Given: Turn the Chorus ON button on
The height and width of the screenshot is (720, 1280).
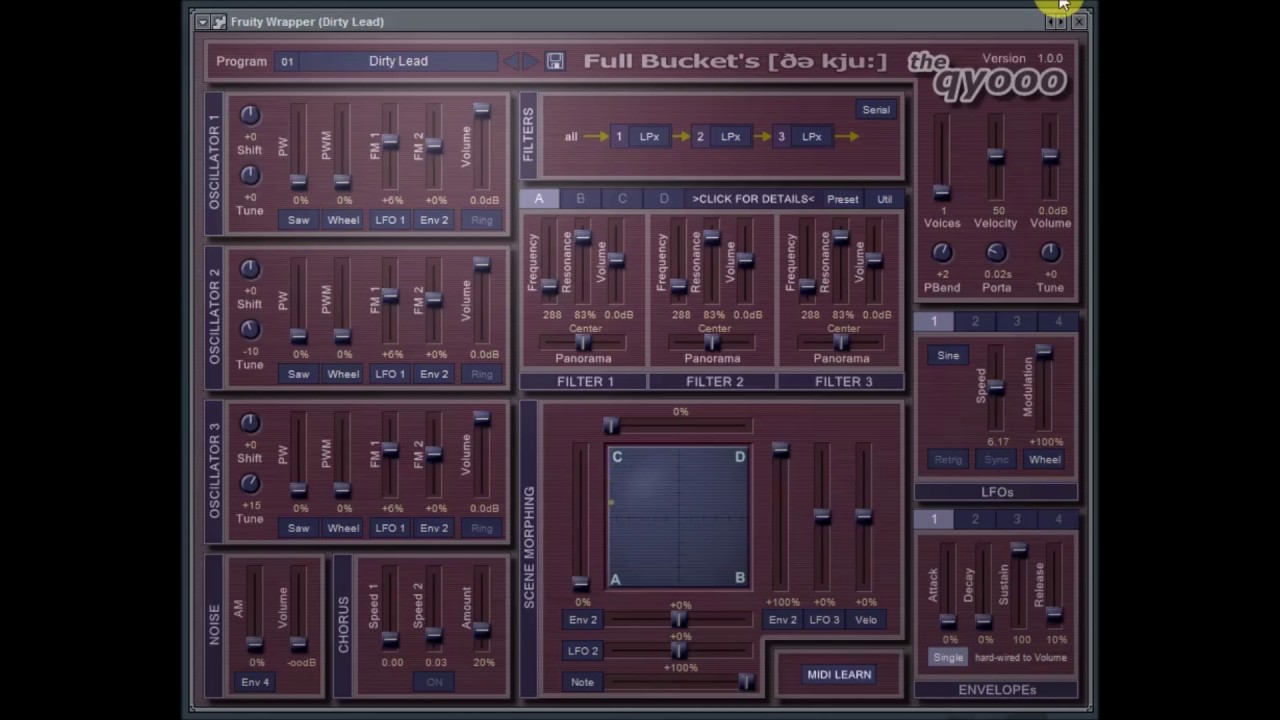Looking at the screenshot, I should pos(434,682).
